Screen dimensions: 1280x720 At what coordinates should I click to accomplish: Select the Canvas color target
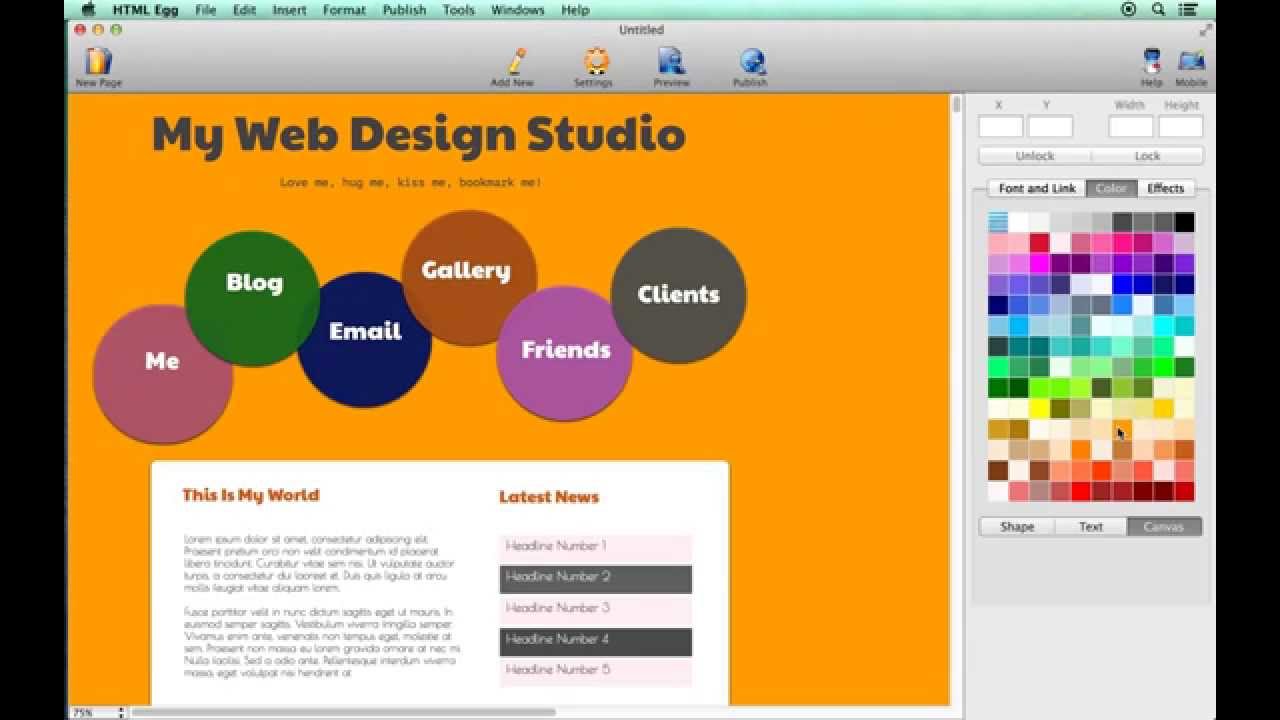(1164, 526)
